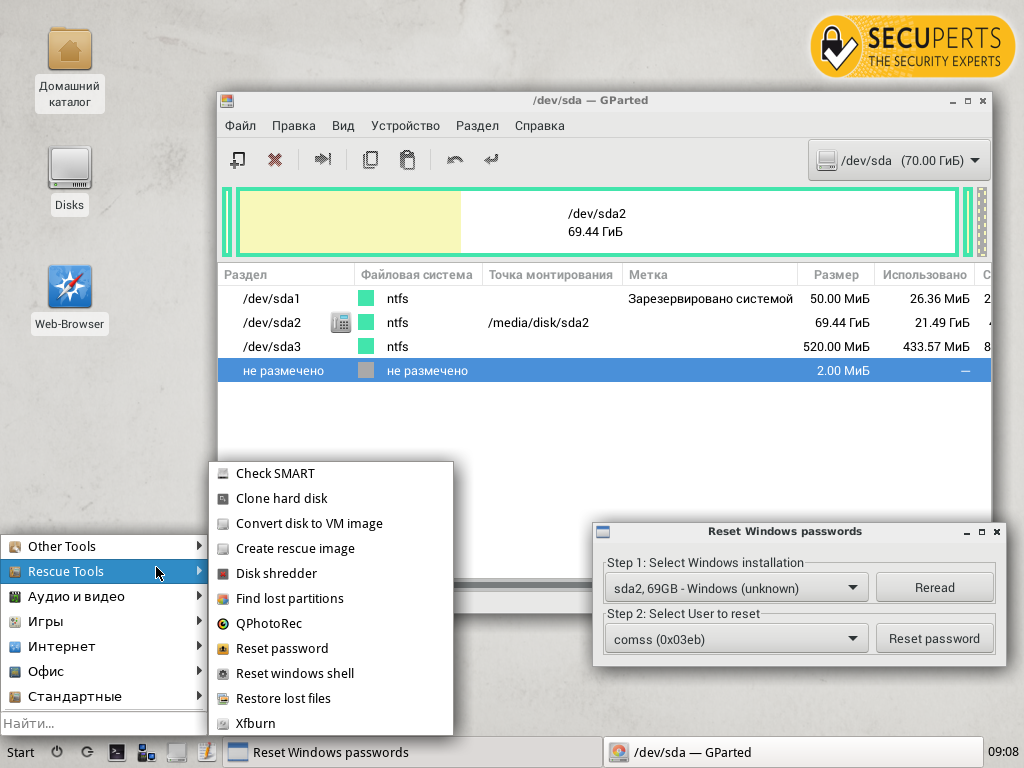Open the Устройство menu in GParted

click(x=406, y=126)
